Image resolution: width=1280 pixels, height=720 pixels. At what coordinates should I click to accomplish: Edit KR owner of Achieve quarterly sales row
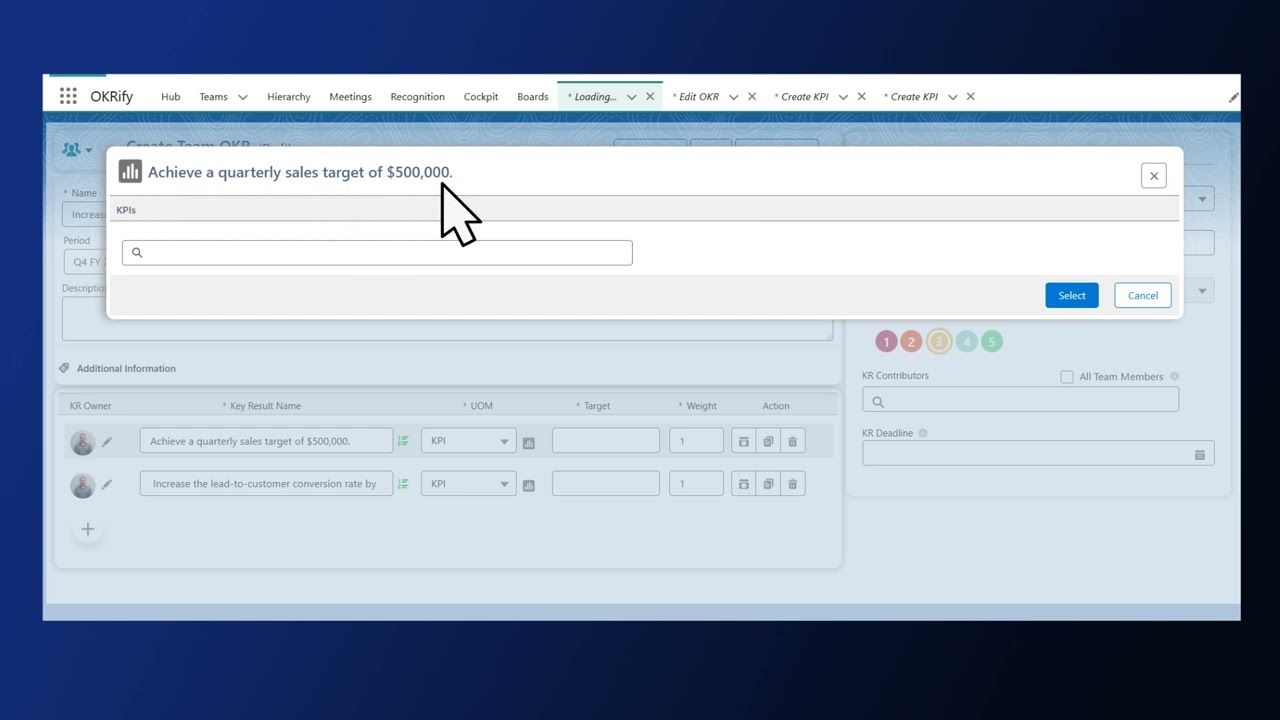[107, 441]
